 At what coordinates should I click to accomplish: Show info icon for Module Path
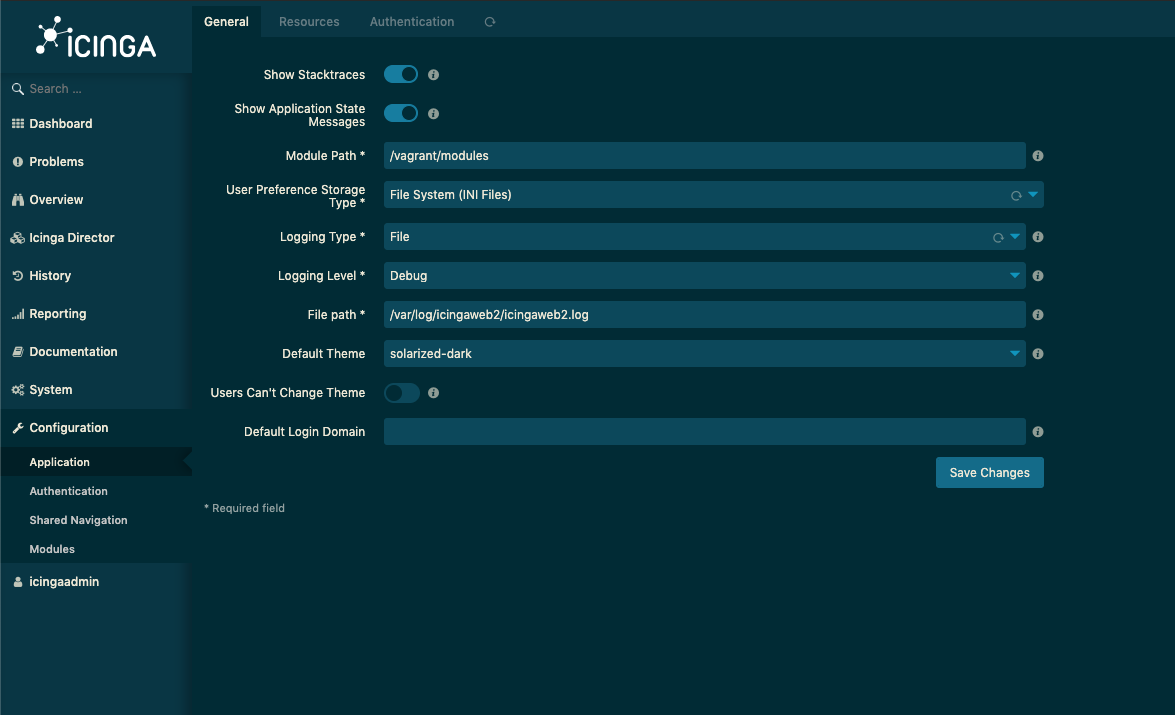(x=1038, y=156)
